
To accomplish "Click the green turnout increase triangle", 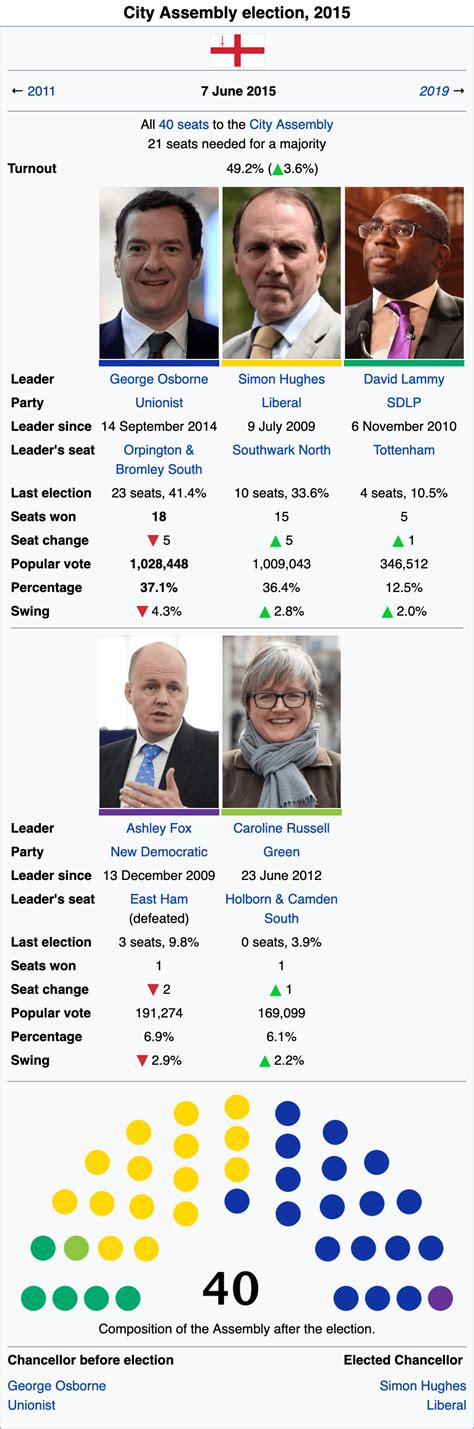I will (x=277, y=169).
